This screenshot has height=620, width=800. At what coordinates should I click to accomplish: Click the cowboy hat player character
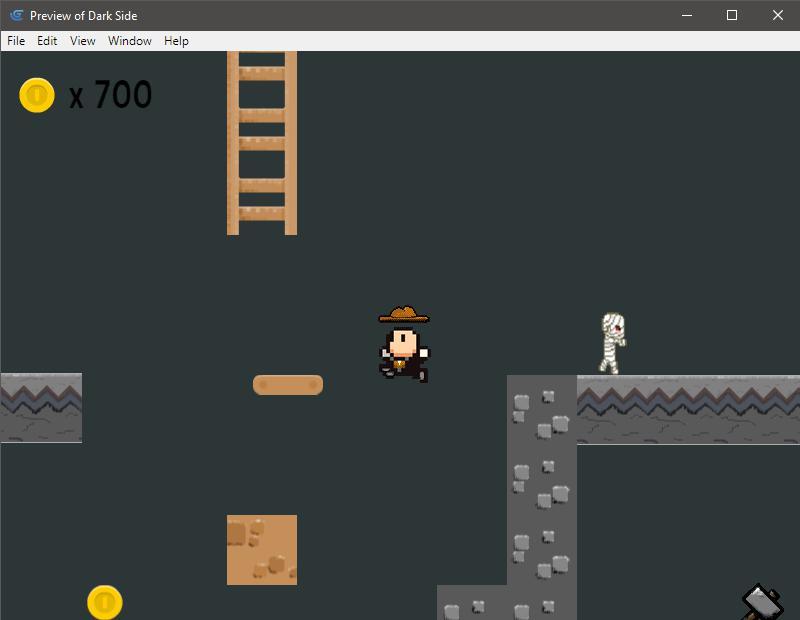(404, 344)
